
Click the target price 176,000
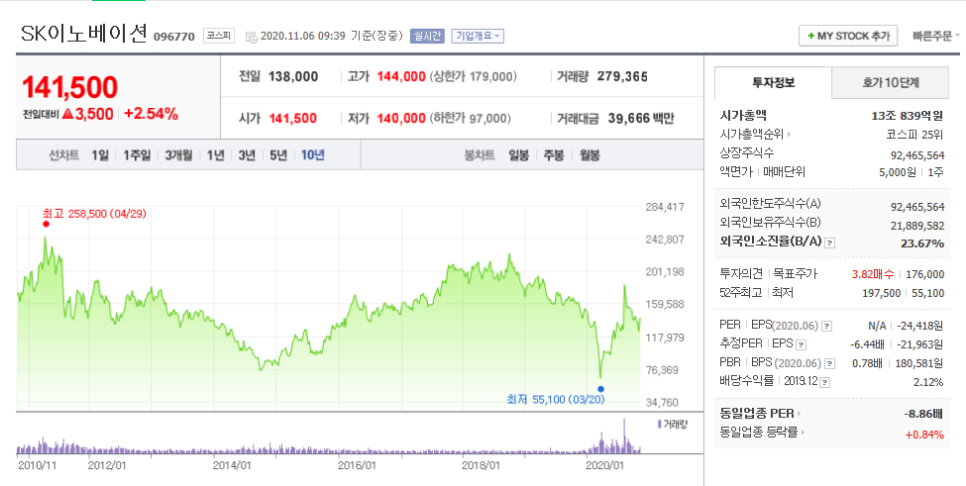click(x=925, y=274)
